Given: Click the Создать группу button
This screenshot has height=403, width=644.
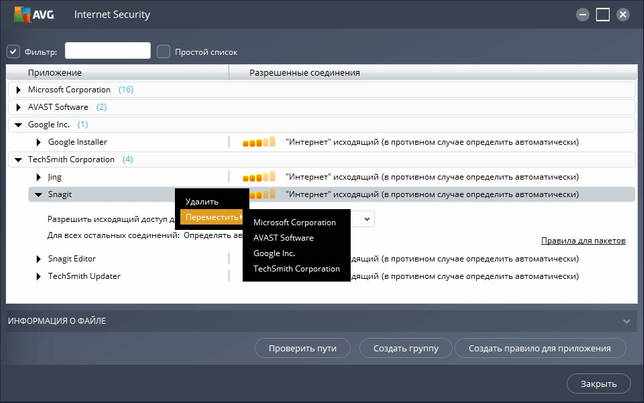Looking at the screenshot, I should click(x=406, y=348).
